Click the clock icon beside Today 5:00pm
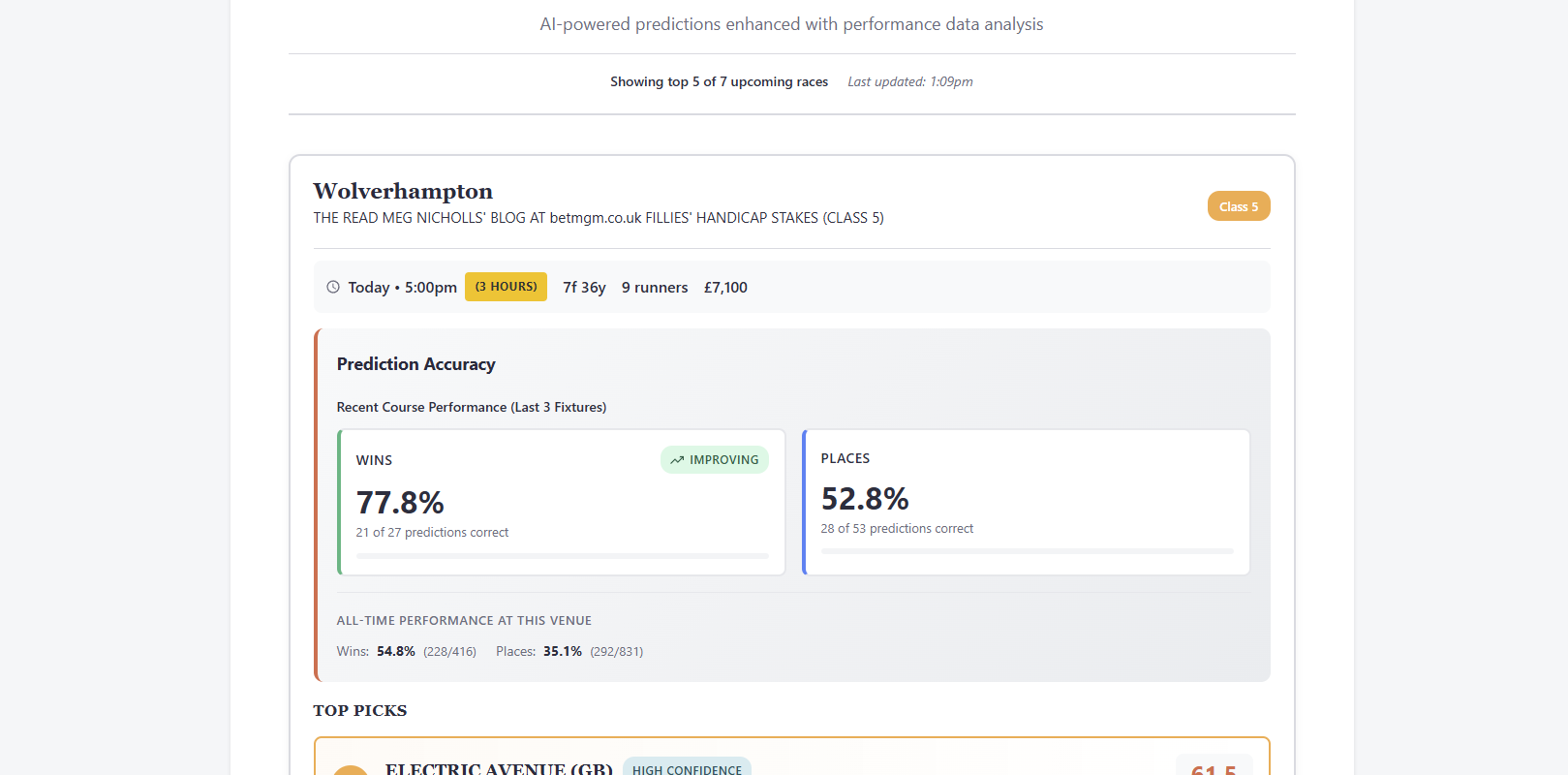Screen dimensions: 1568x775 point(333,287)
